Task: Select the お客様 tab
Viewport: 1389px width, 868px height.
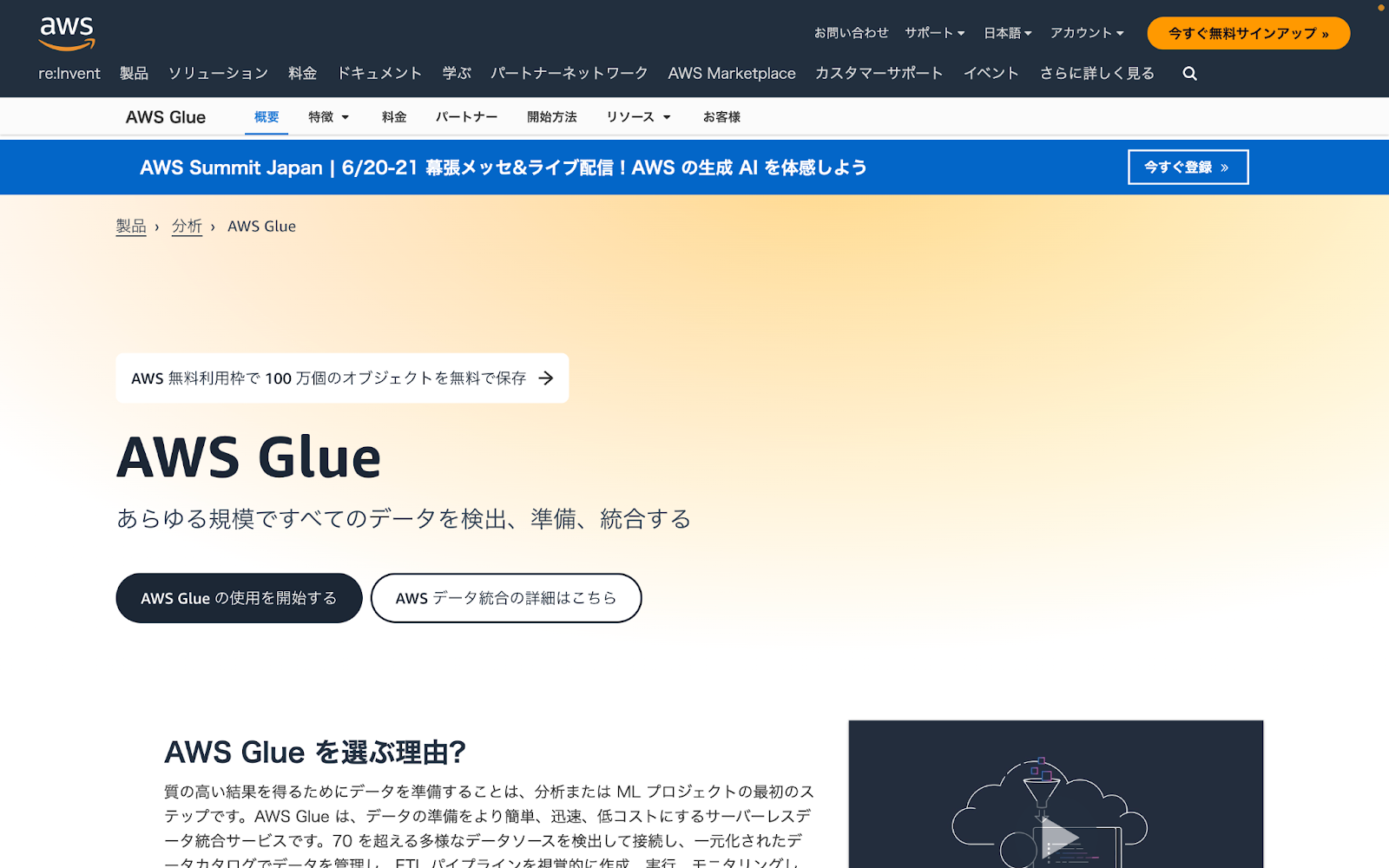Action: click(x=721, y=117)
